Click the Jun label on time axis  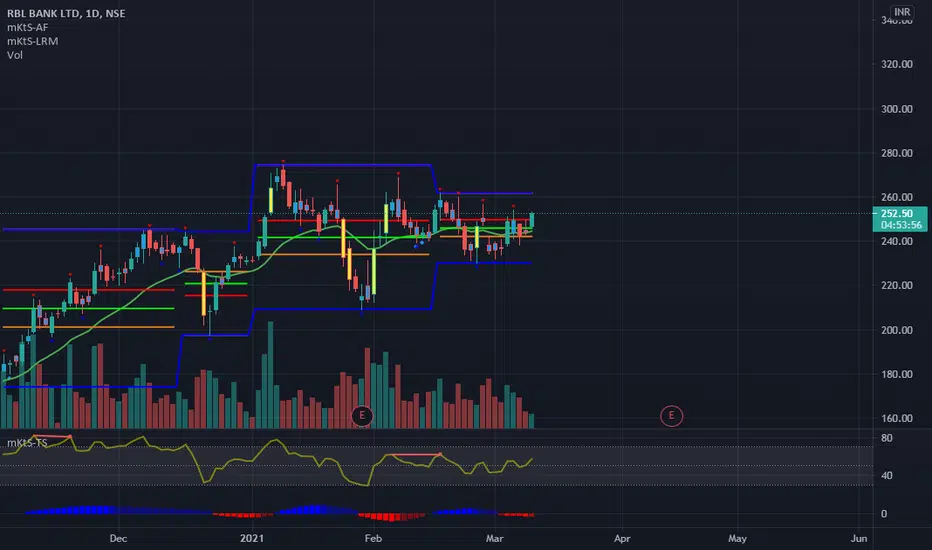(858, 538)
